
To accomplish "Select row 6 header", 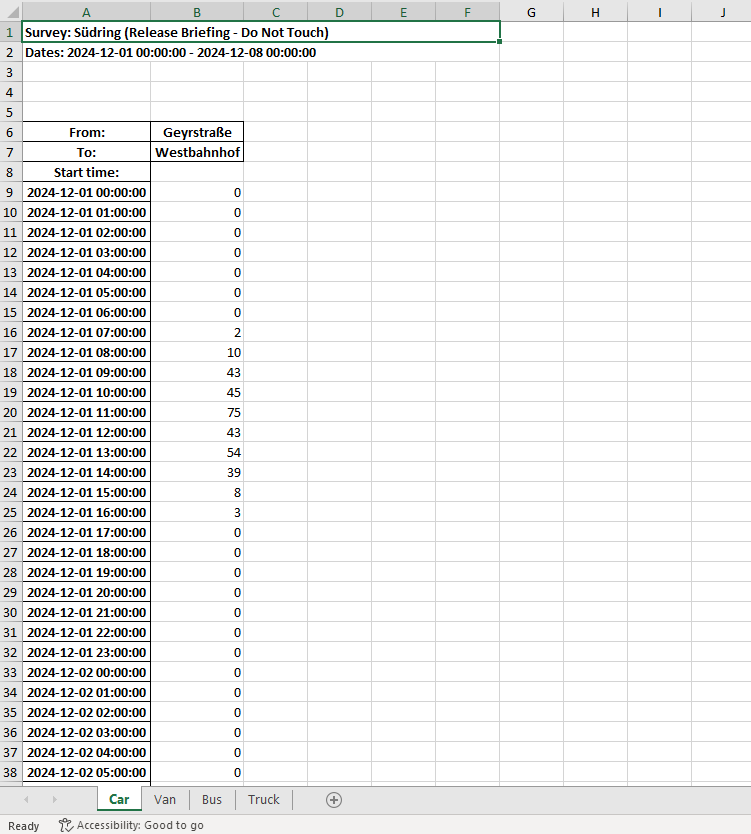I will click(x=11, y=132).
